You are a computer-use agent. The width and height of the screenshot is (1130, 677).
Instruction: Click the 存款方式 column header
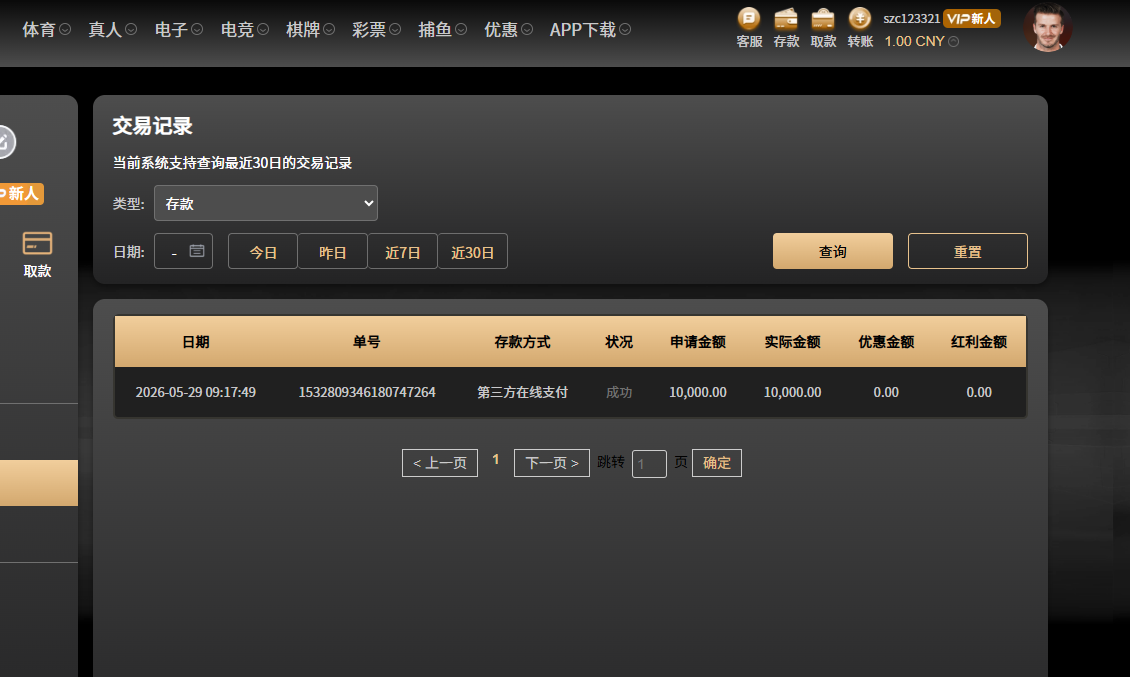(x=522, y=342)
